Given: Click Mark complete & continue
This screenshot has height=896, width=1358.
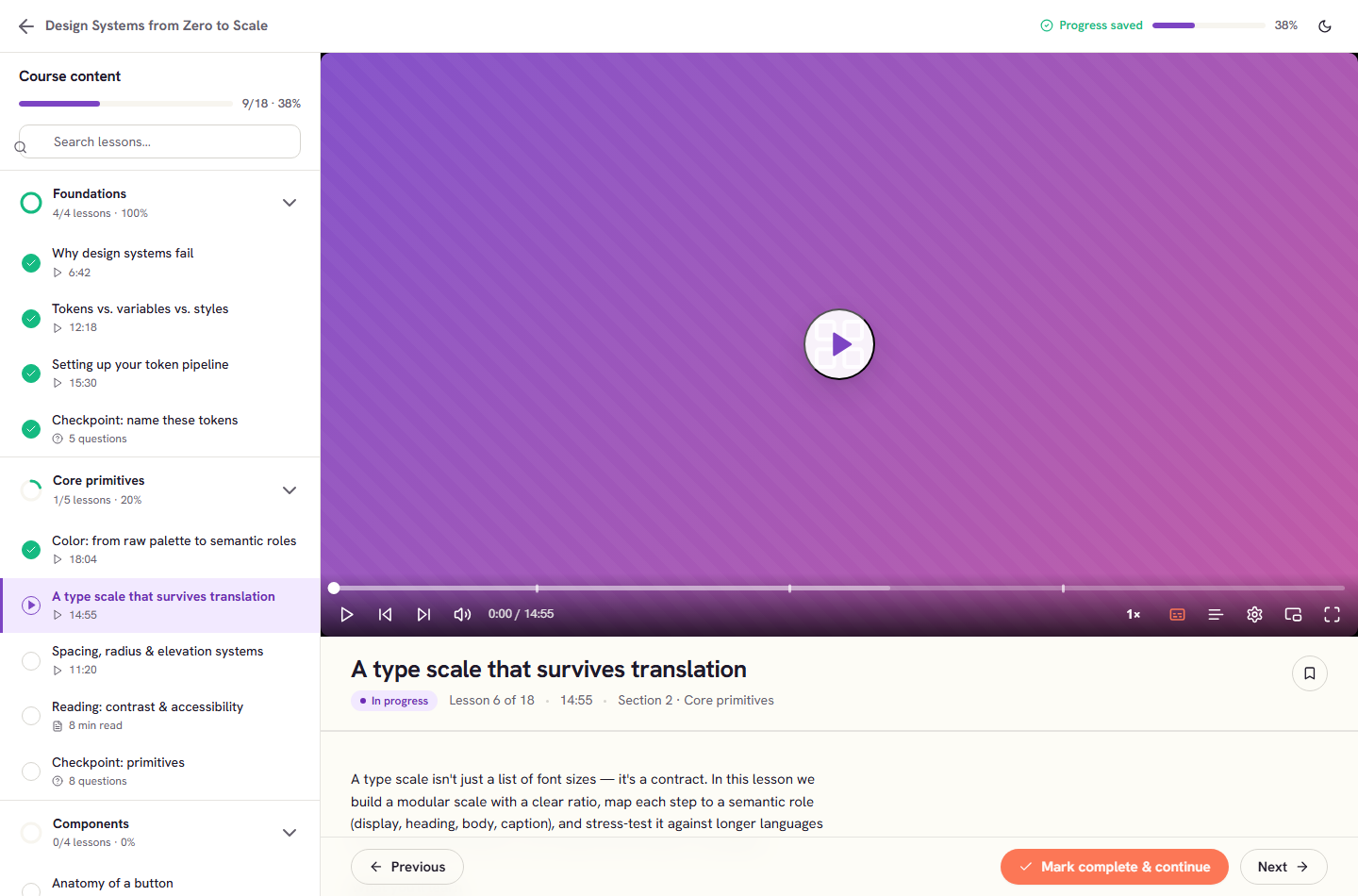Looking at the screenshot, I should 1115,867.
